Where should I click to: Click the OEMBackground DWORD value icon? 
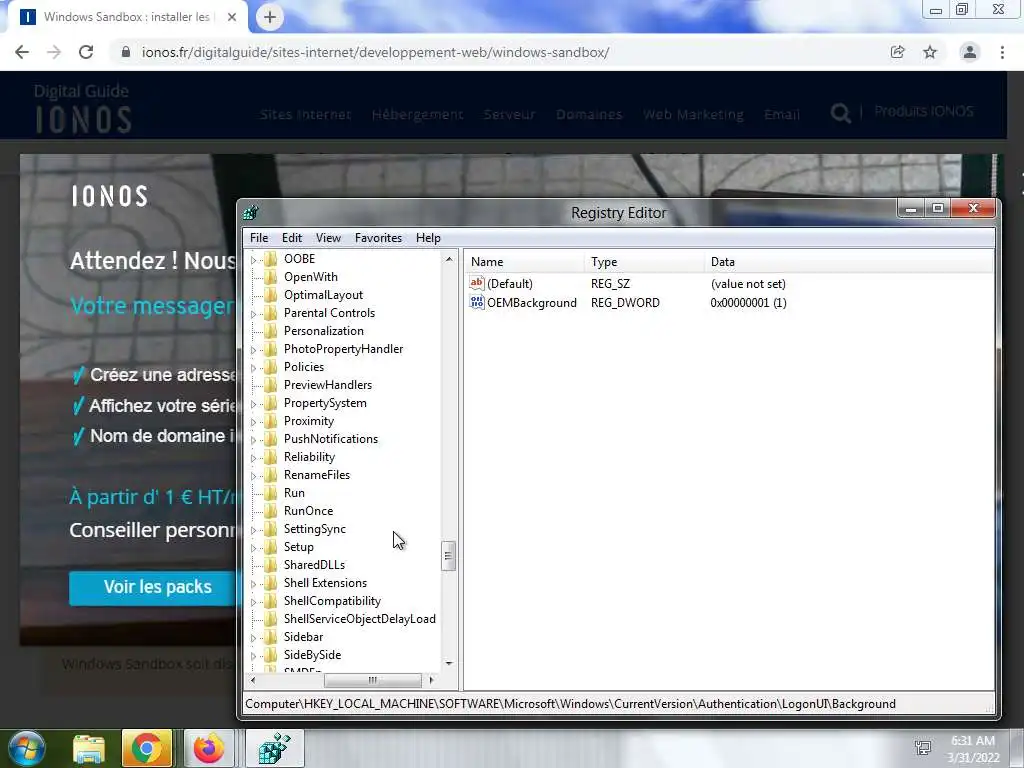pos(477,302)
